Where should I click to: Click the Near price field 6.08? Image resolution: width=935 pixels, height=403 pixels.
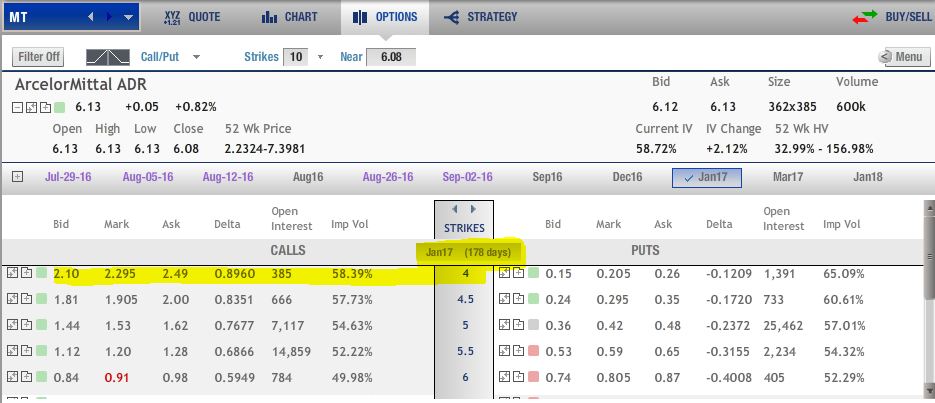(391, 57)
